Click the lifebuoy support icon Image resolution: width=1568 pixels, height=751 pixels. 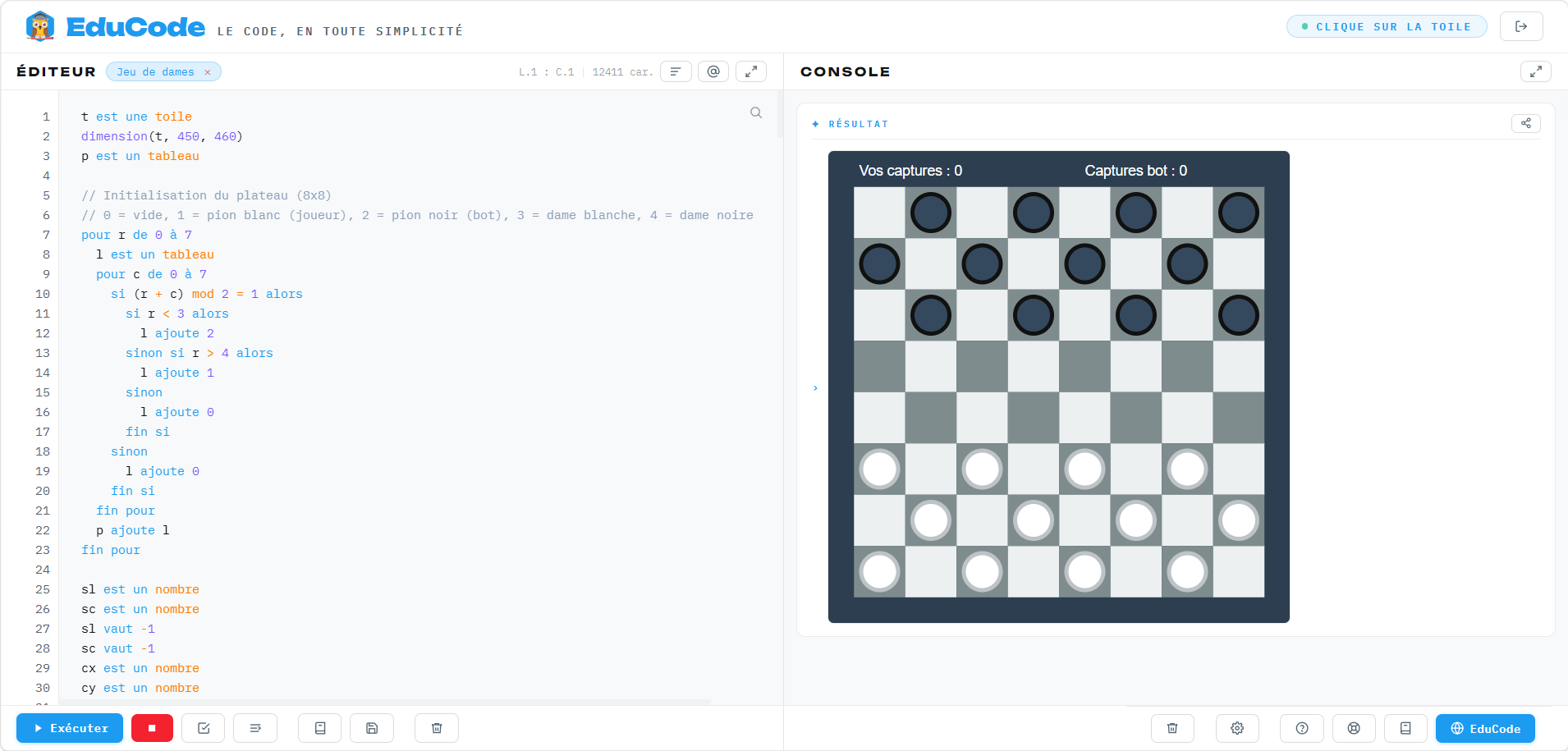coord(1354,728)
